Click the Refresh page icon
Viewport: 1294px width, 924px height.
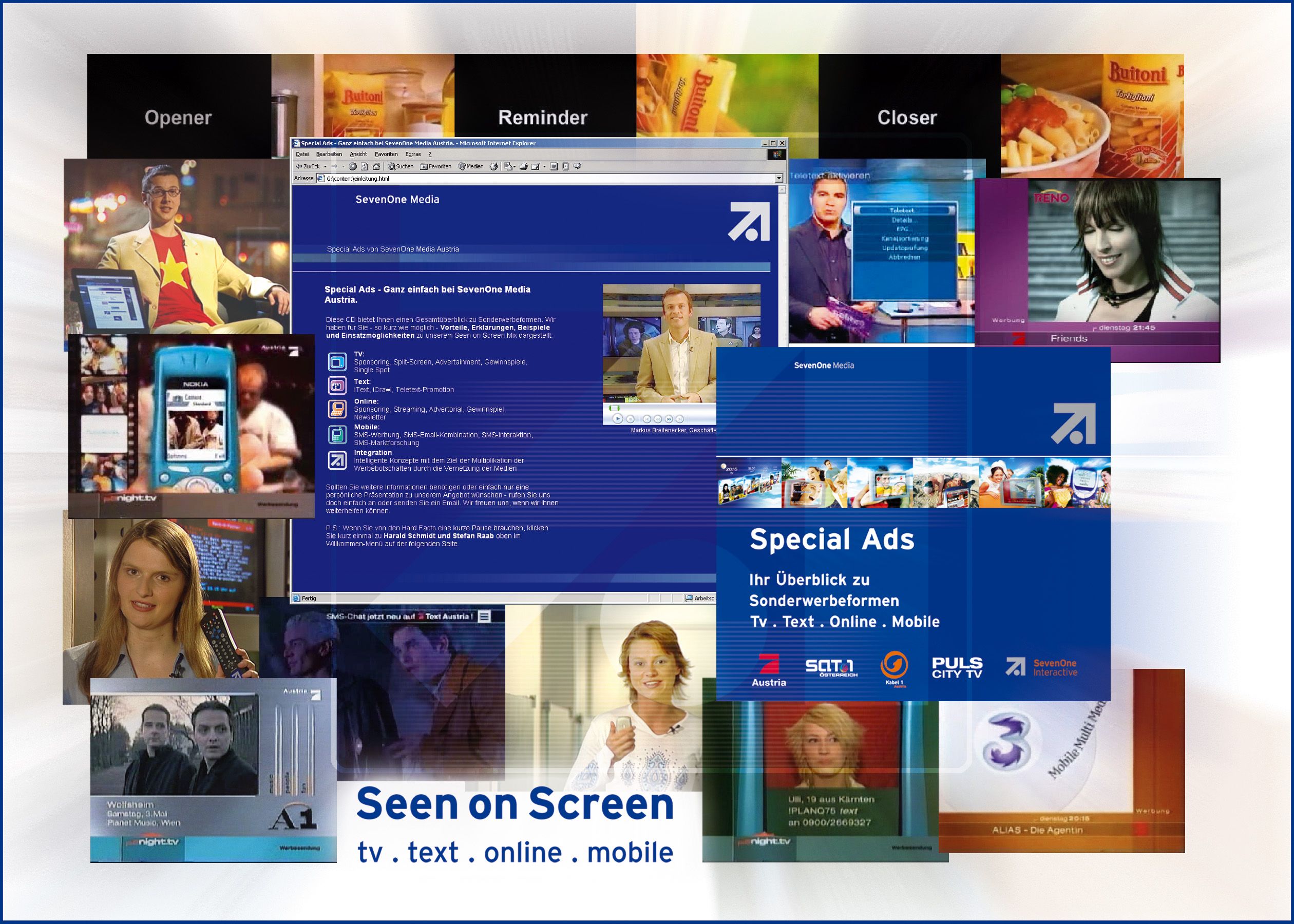pyautogui.click(x=365, y=166)
